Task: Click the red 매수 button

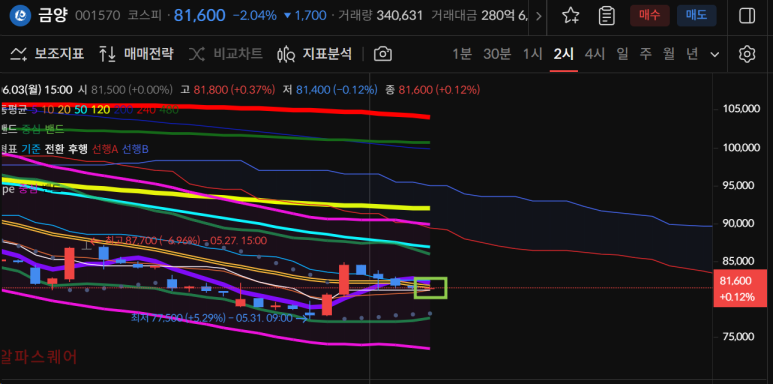Action: pyautogui.click(x=650, y=16)
